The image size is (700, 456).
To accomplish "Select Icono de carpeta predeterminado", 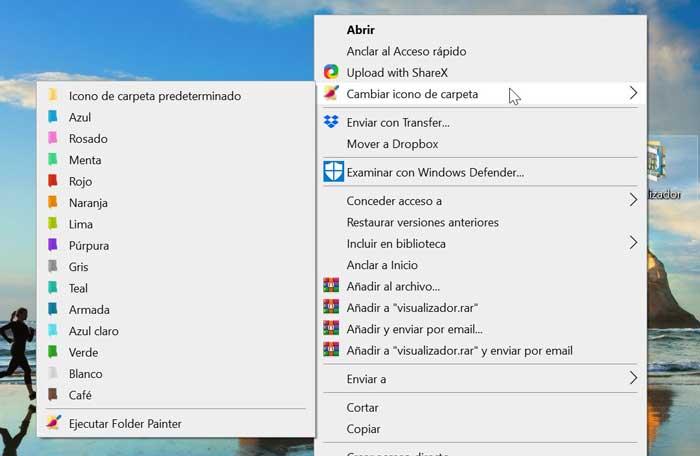I will tap(155, 96).
